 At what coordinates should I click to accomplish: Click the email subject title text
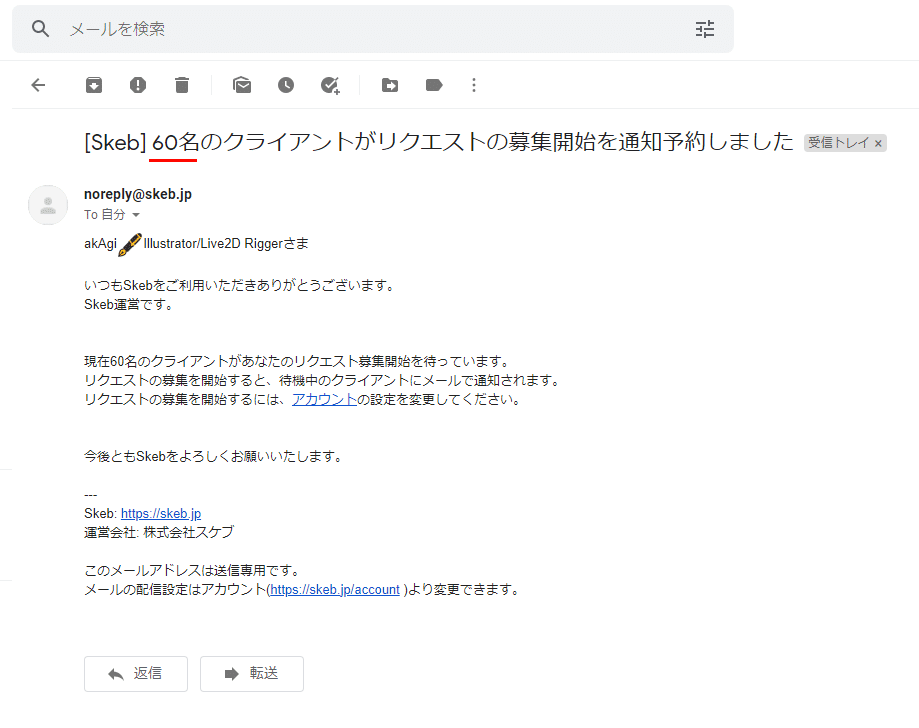pos(439,142)
